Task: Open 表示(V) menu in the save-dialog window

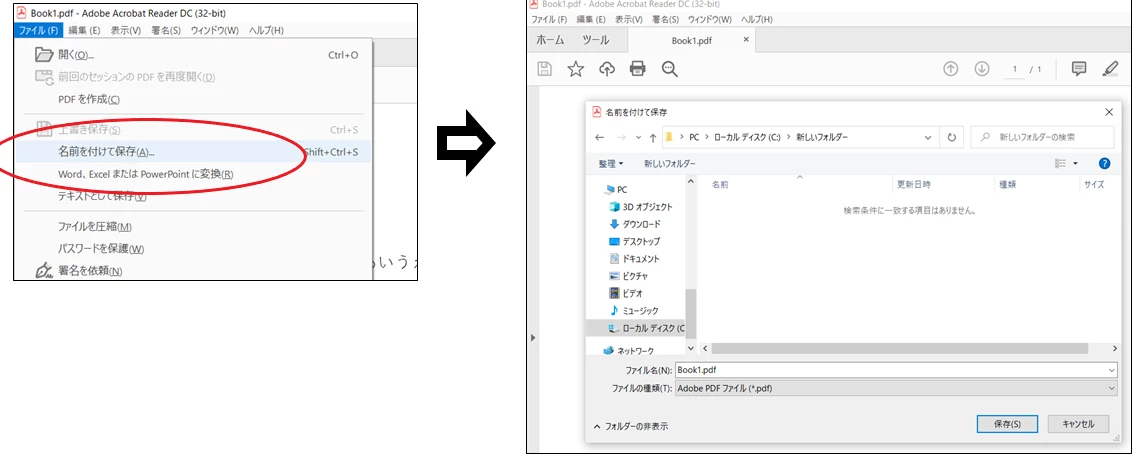Action: [629, 20]
